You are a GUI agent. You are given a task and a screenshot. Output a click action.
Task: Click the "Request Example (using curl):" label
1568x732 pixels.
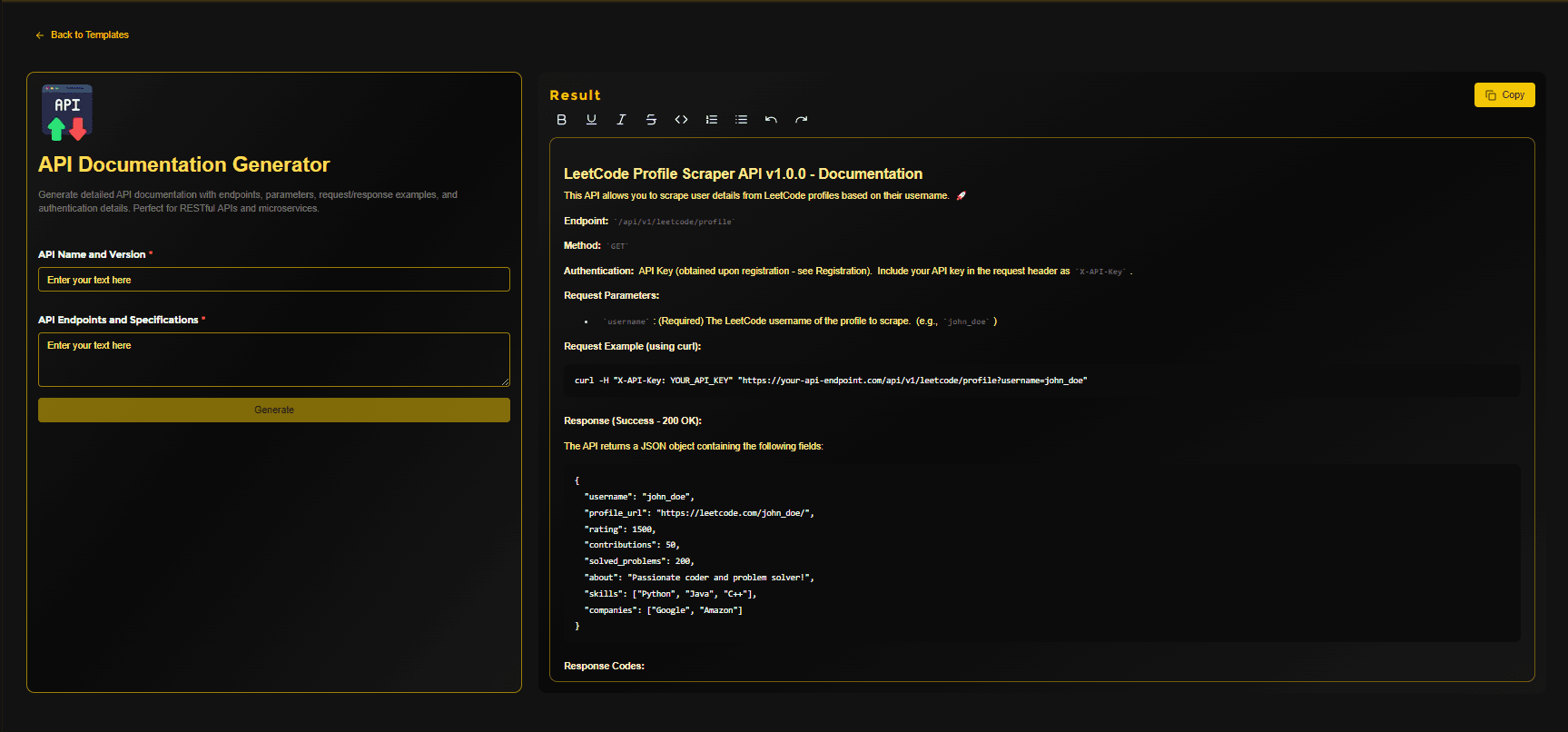632,347
